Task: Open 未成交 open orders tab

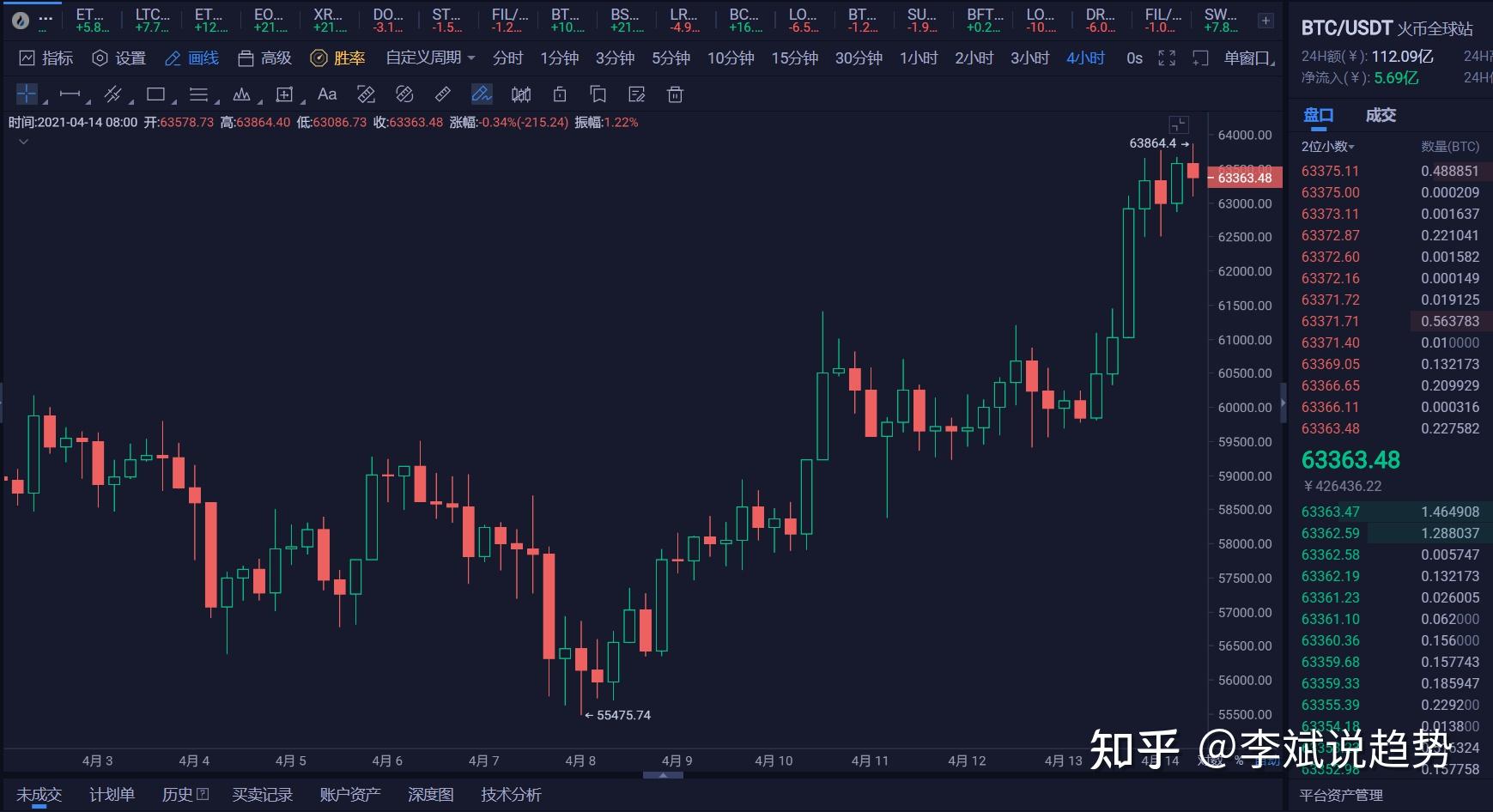Action: click(x=39, y=795)
